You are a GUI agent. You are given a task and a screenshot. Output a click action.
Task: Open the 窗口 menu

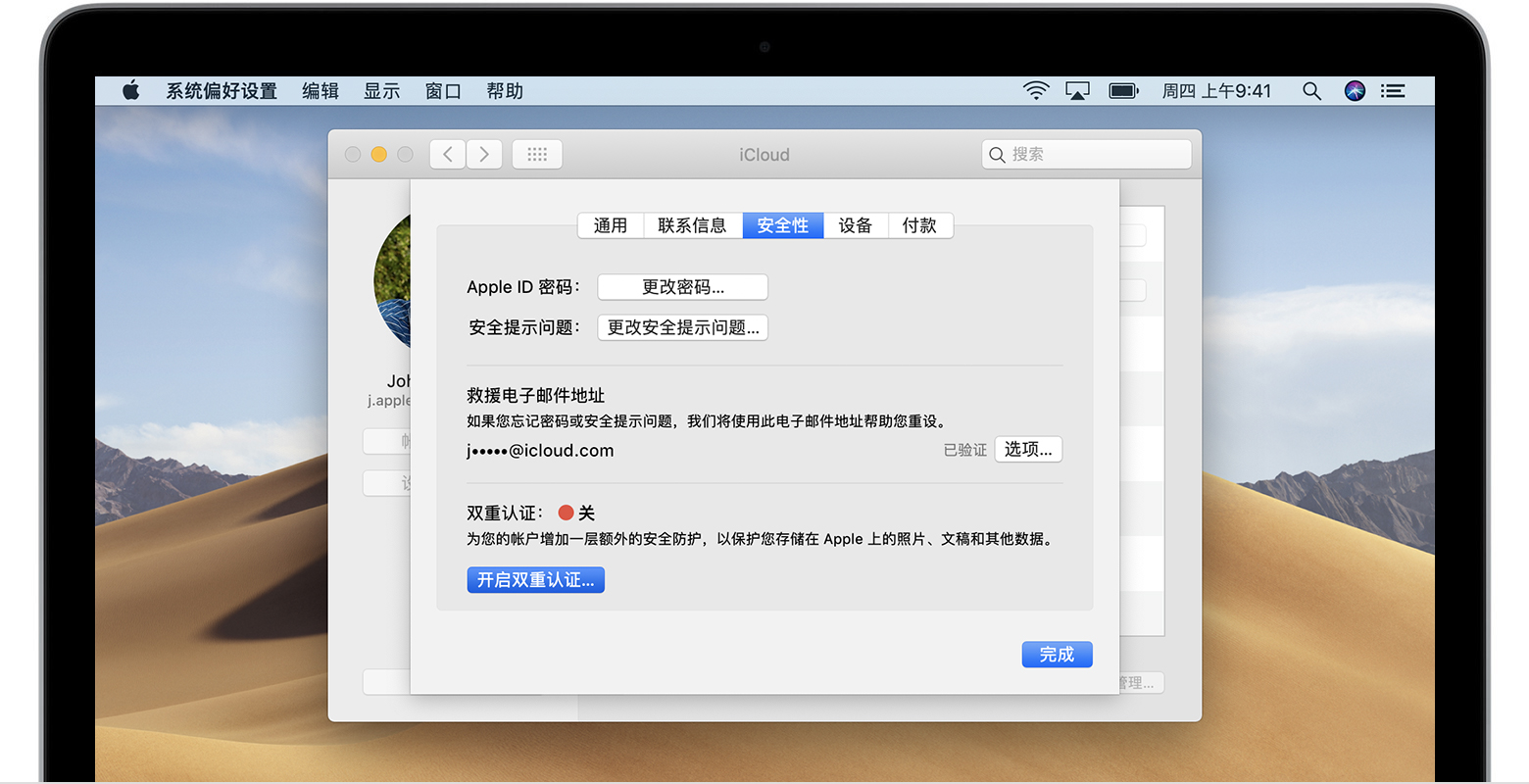443,91
